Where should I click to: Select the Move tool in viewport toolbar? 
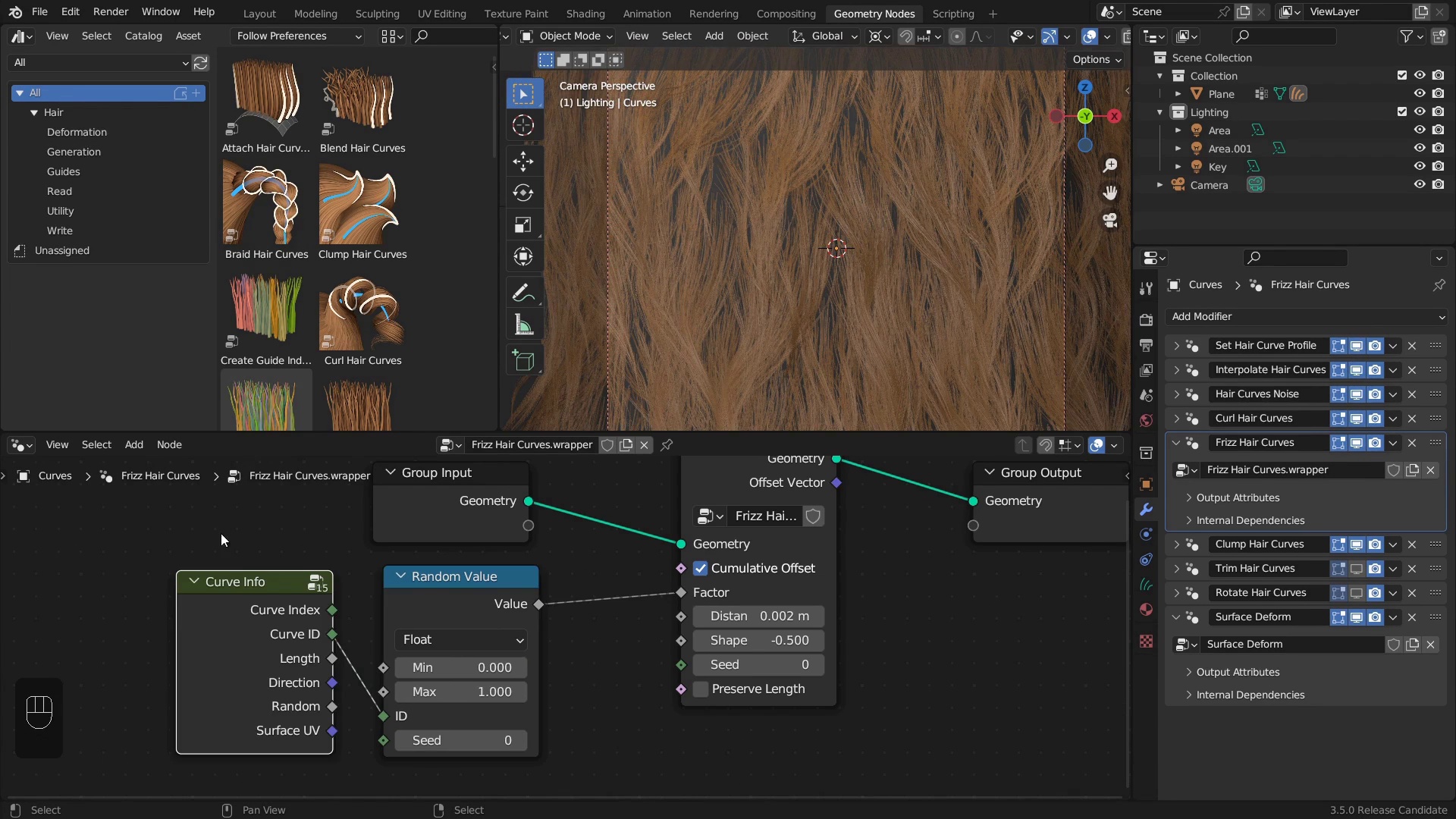(523, 161)
